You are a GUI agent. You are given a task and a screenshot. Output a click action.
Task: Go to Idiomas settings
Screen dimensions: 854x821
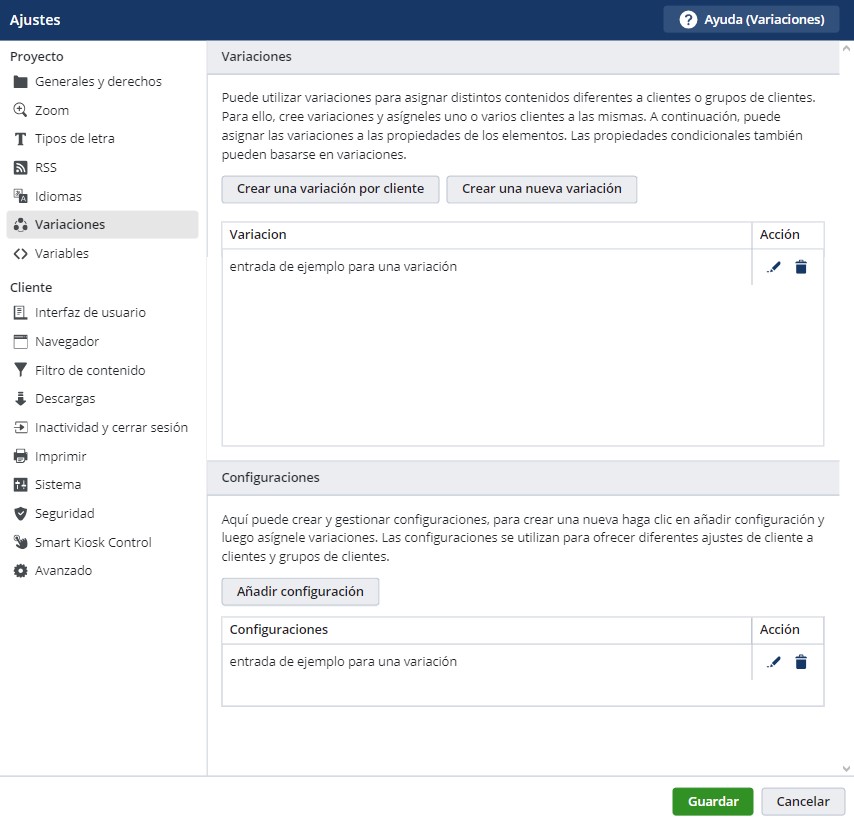(x=58, y=196)
